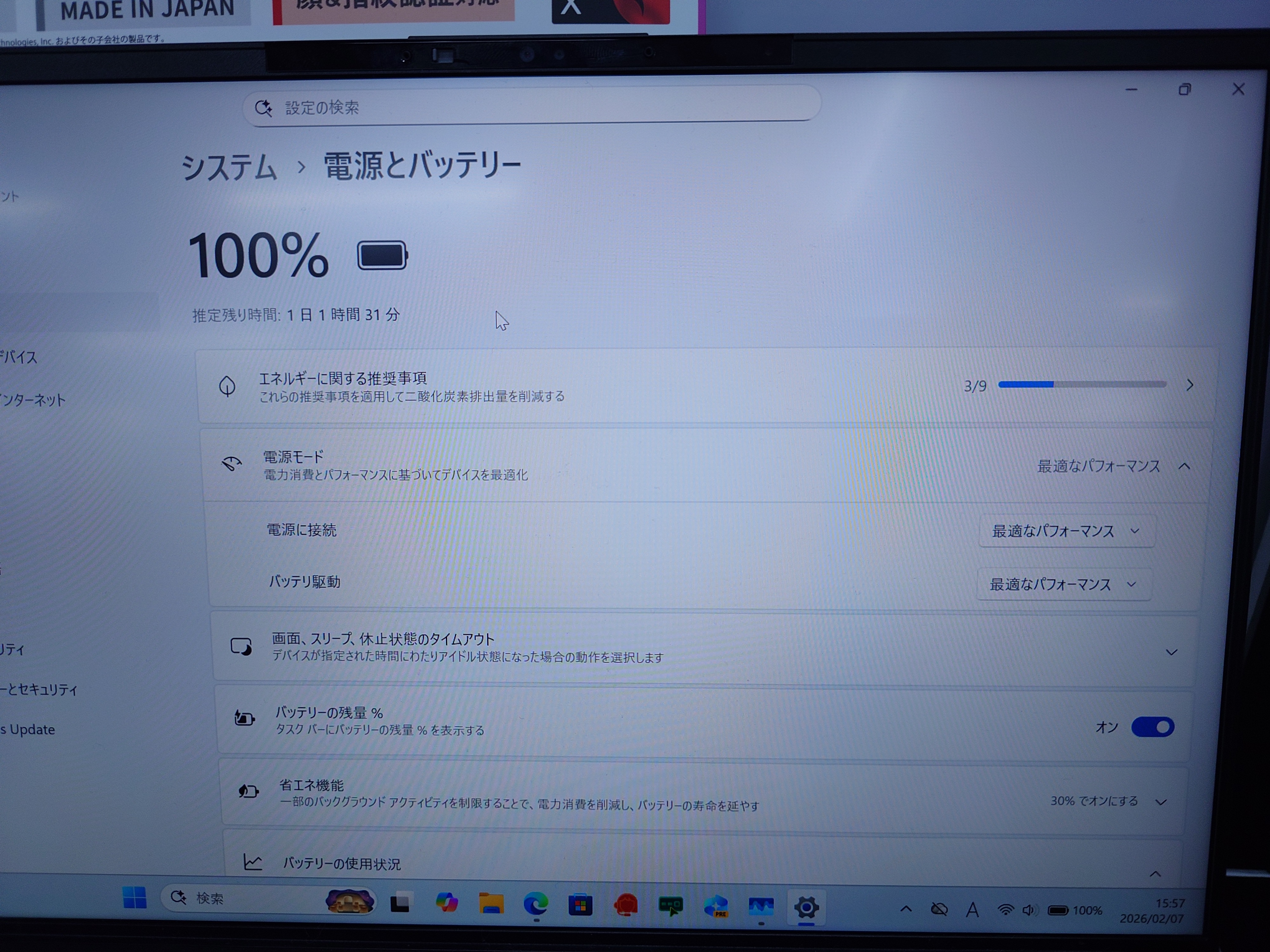Open the Copilot taskbar icon
Screen dimensions: 1270x952
point(447,902)
